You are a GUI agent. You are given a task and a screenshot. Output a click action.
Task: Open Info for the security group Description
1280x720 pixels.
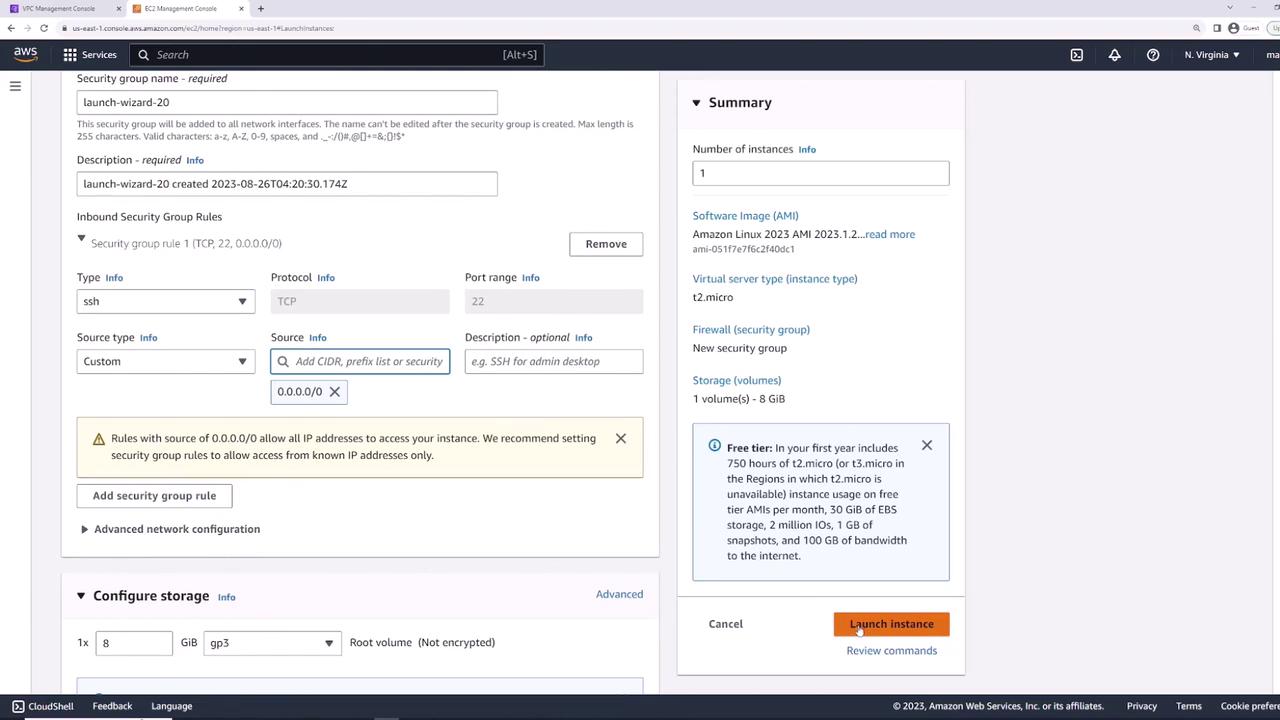pos(195,160)
